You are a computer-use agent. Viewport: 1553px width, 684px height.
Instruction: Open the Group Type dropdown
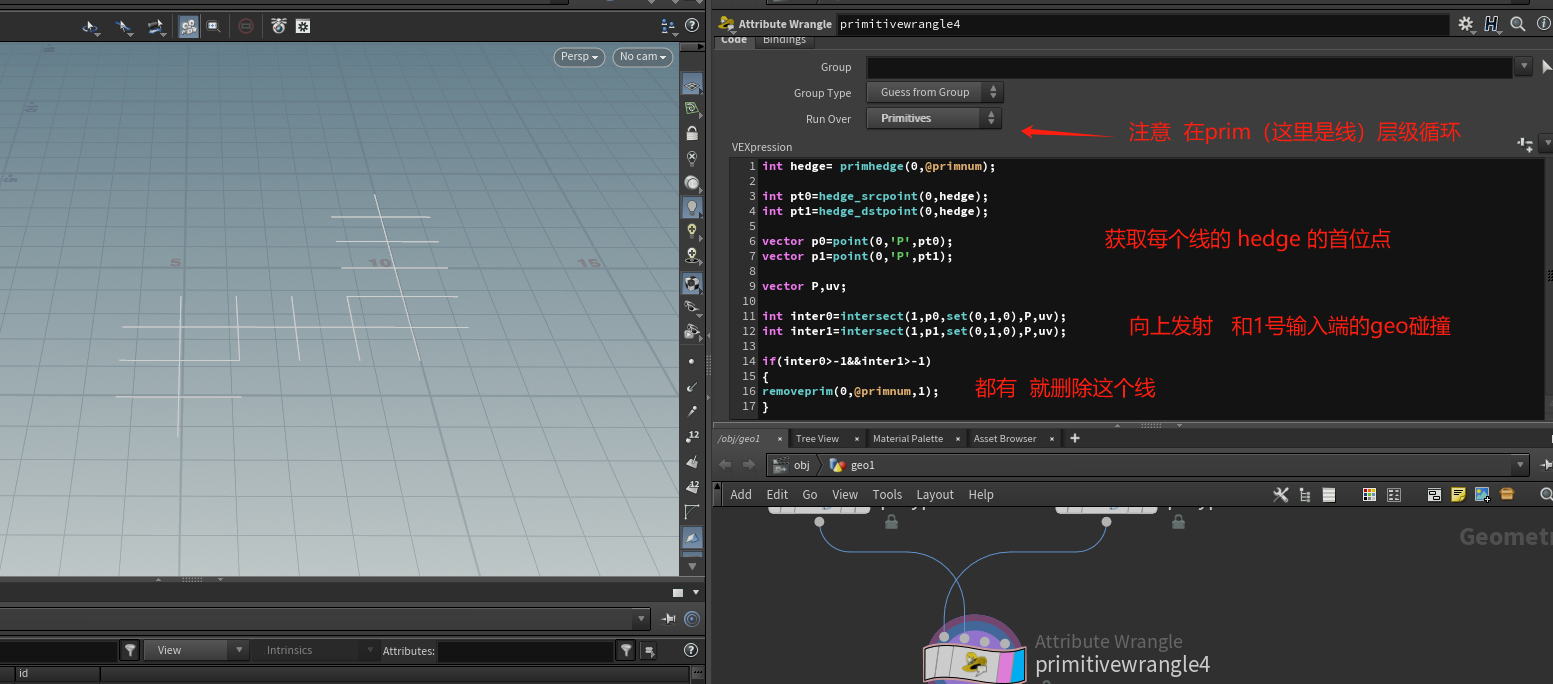click(x=934, y=92)
